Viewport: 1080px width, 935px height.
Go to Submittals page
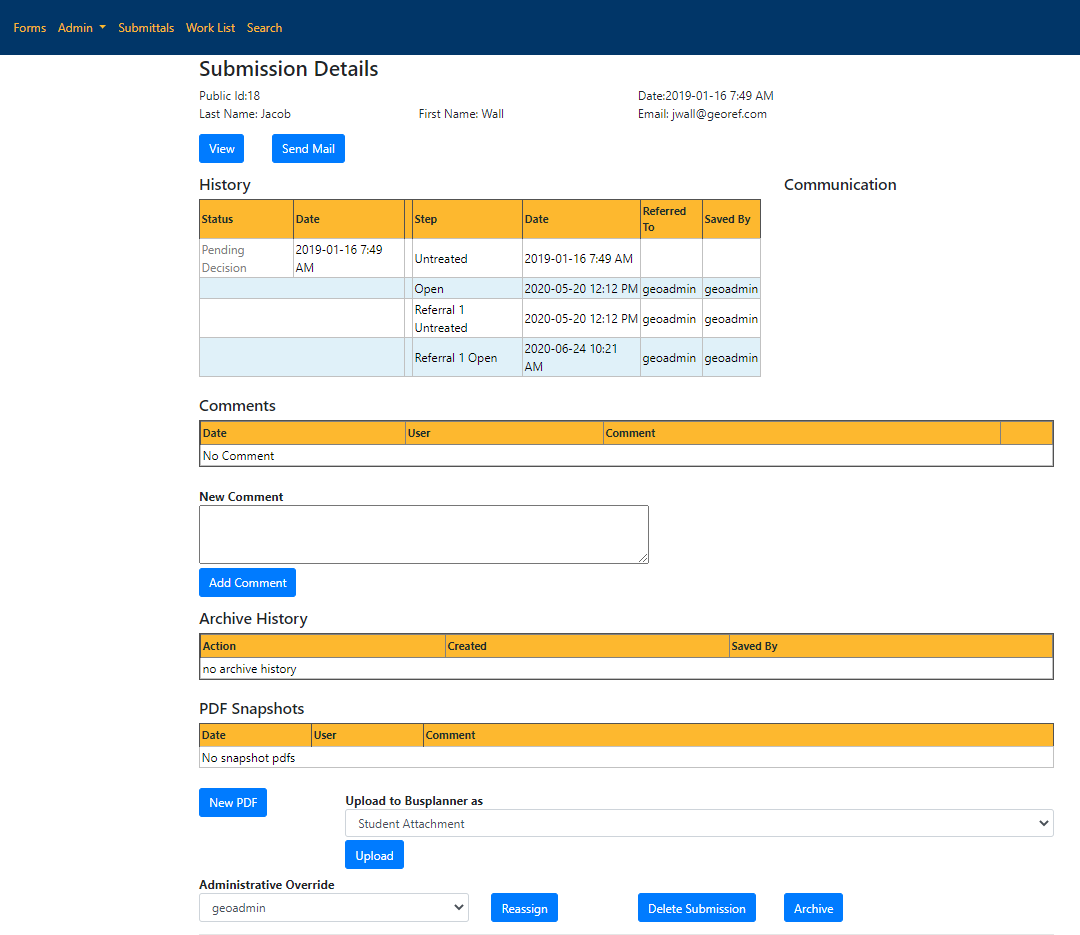click(x=146, y=28)
